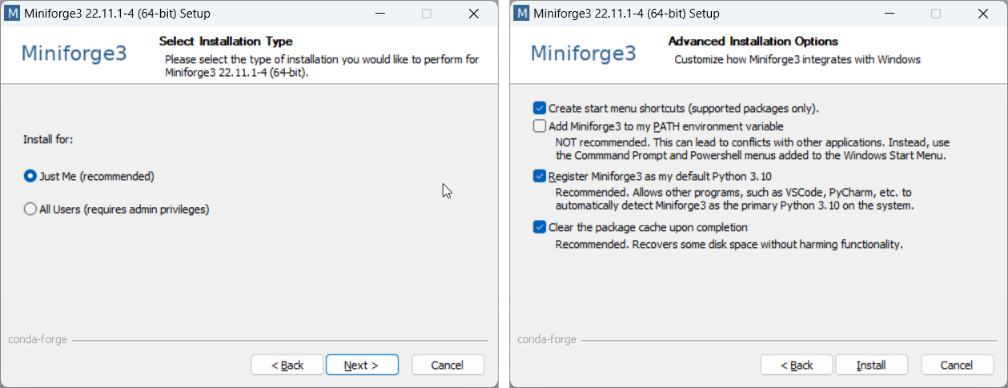Click 'Customize how Miniforge3 integrates with Windows' text
This screenshot has width=1008, height=388.
[797, 60]
